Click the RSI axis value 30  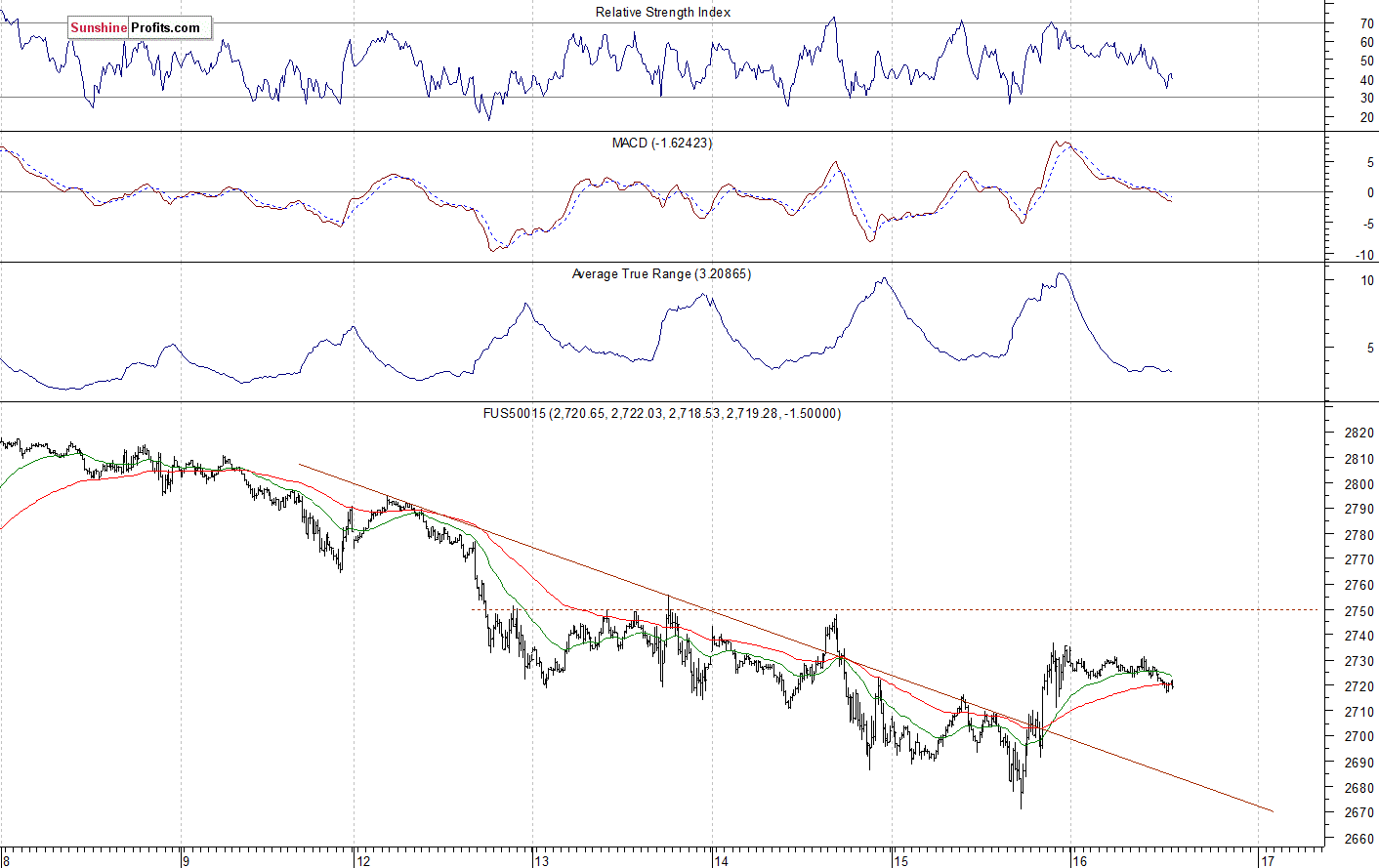[x=1367, y=99]
